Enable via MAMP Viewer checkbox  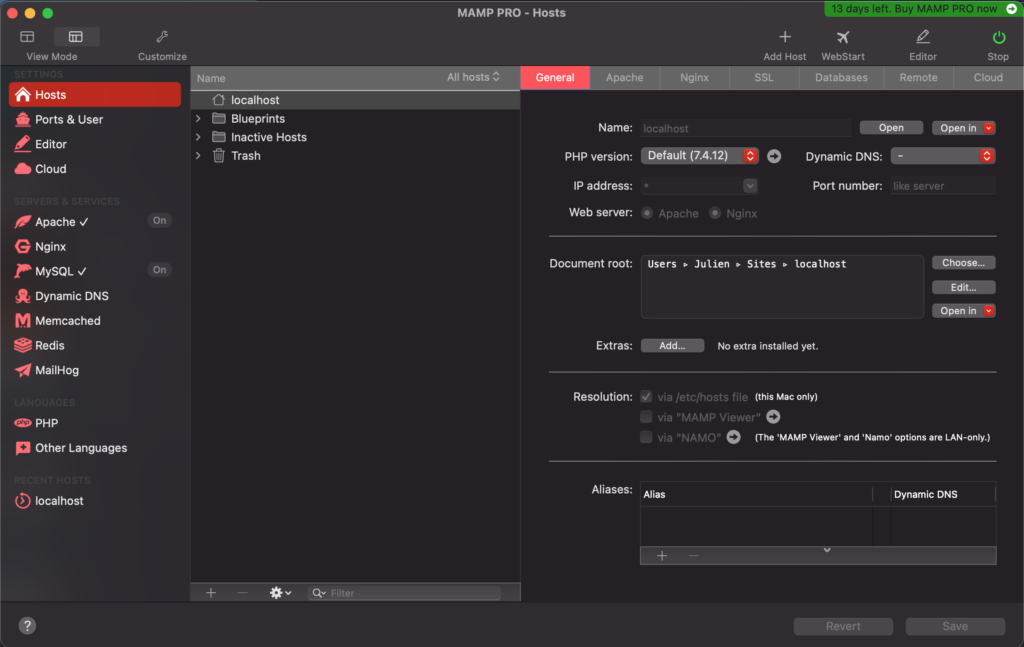click(x=646, y=417)
